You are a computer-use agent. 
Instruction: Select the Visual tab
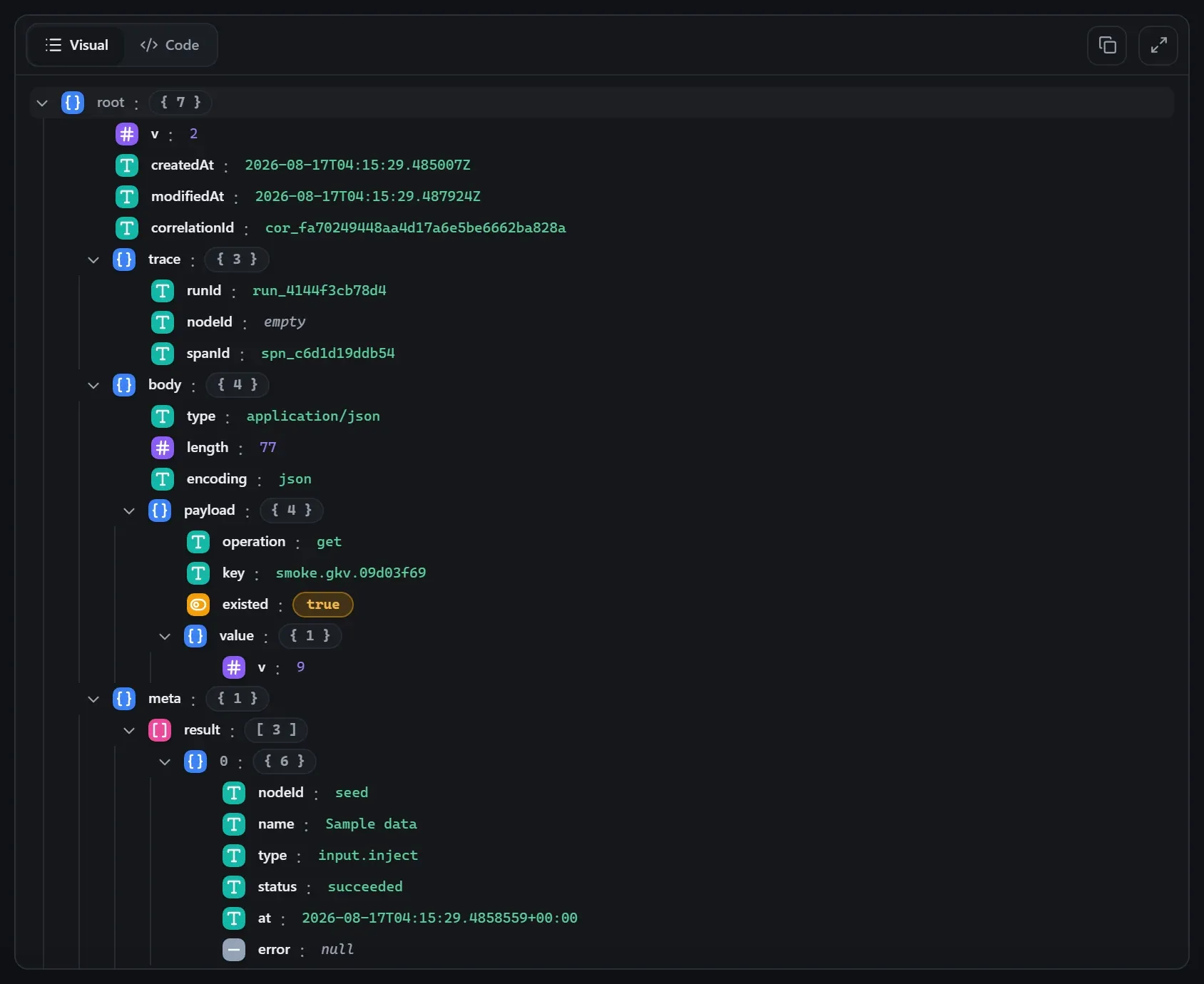[x=76, y=45]
